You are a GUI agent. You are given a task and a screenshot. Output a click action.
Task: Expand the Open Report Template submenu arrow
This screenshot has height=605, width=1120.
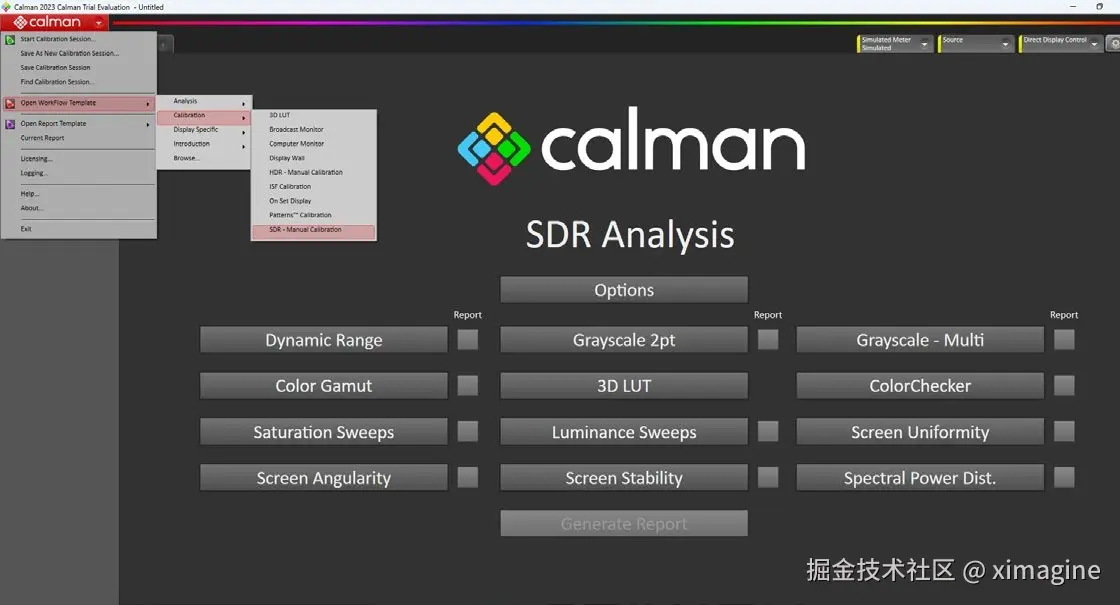point(148,125)
